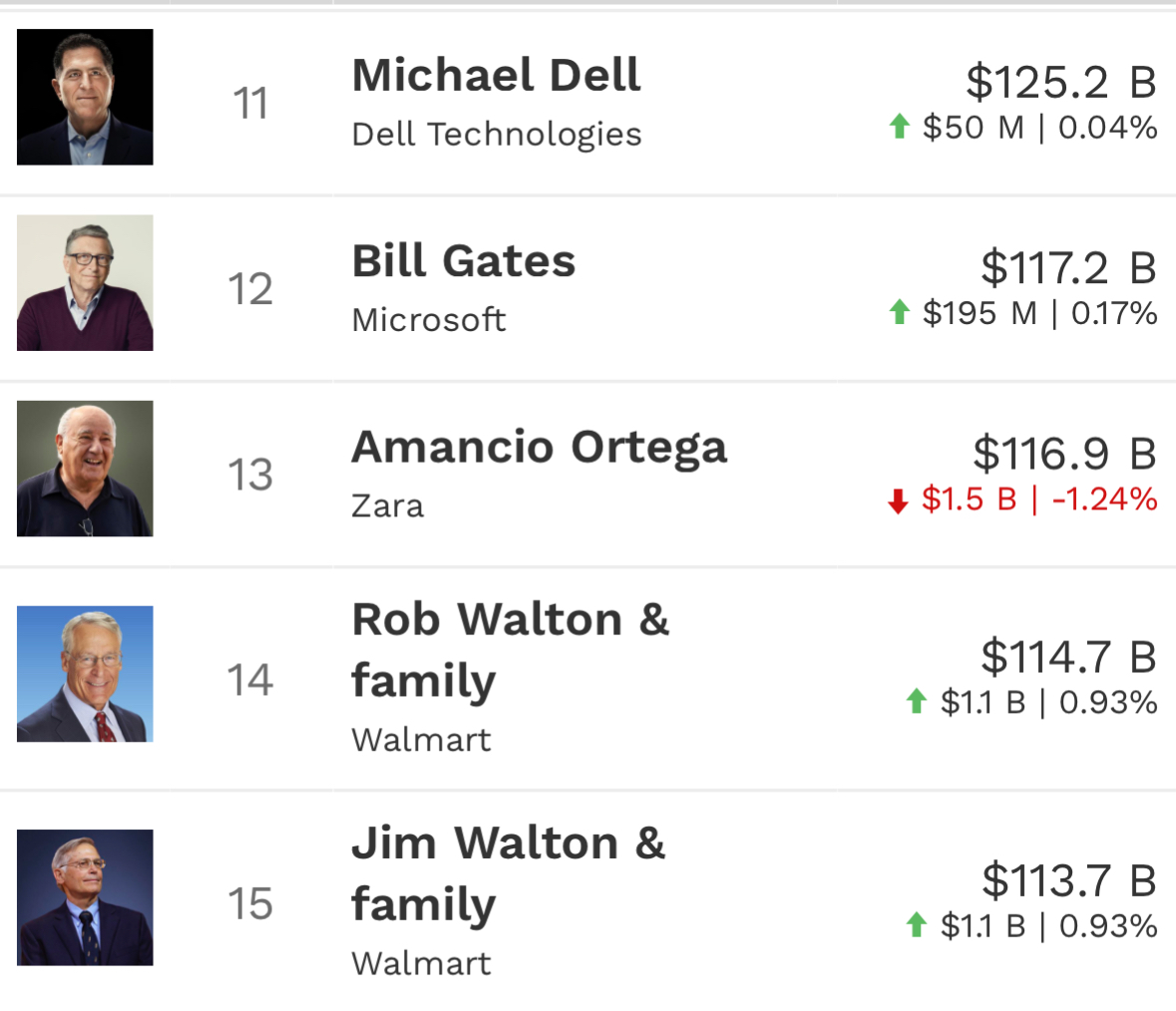Click the green up arrow beside $195 M

click(900, 312)
